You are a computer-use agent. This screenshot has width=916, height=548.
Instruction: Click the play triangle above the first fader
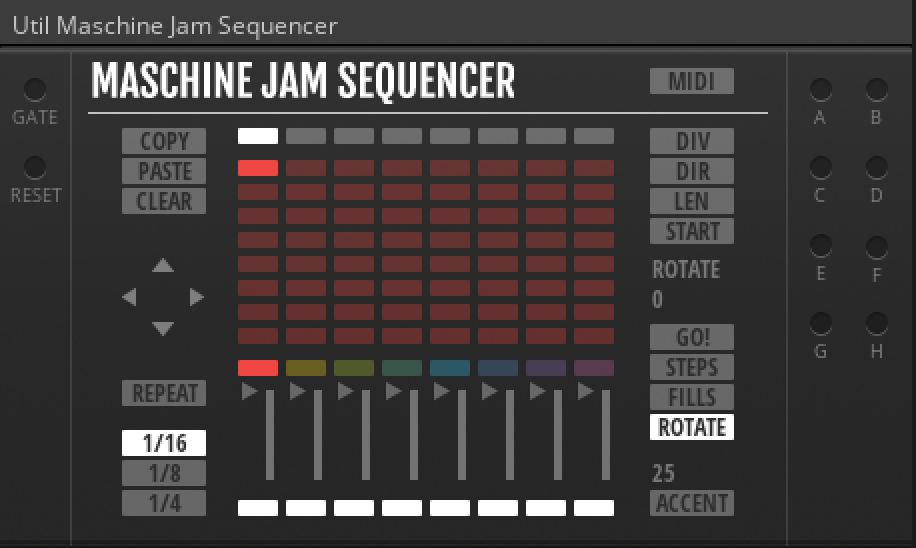(249, 392)
